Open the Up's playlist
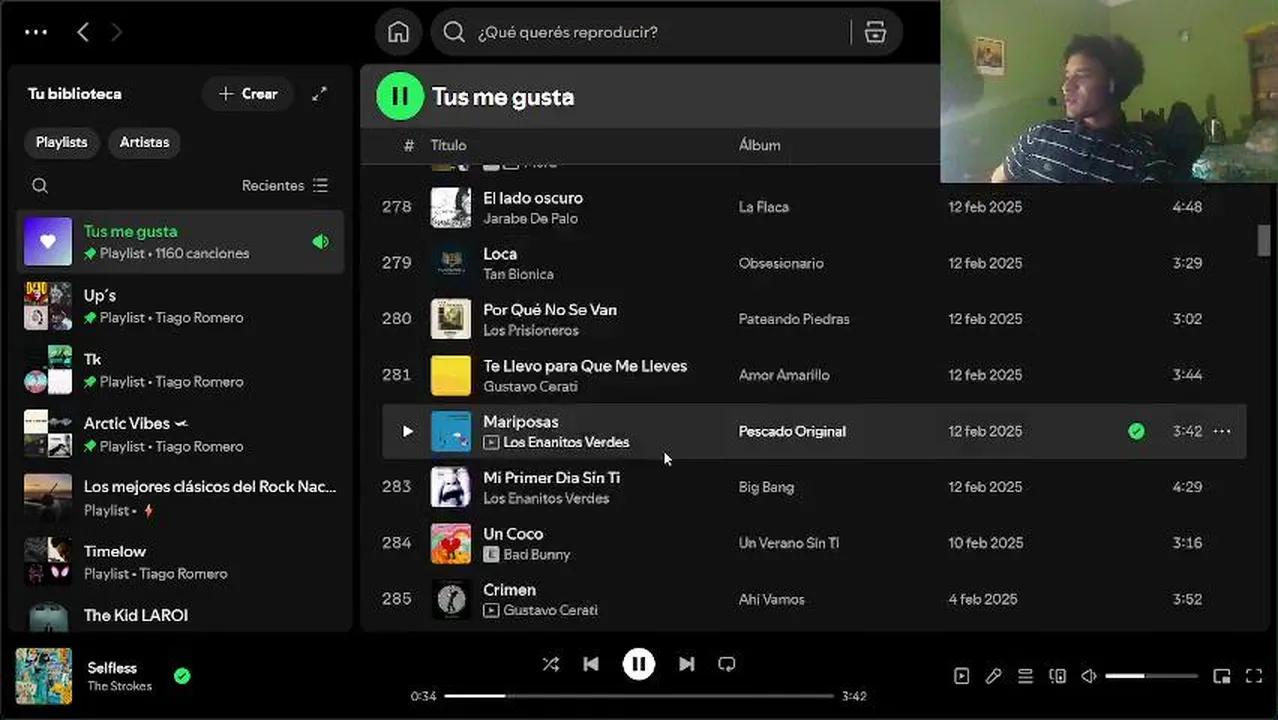 [x=180, y=306]
